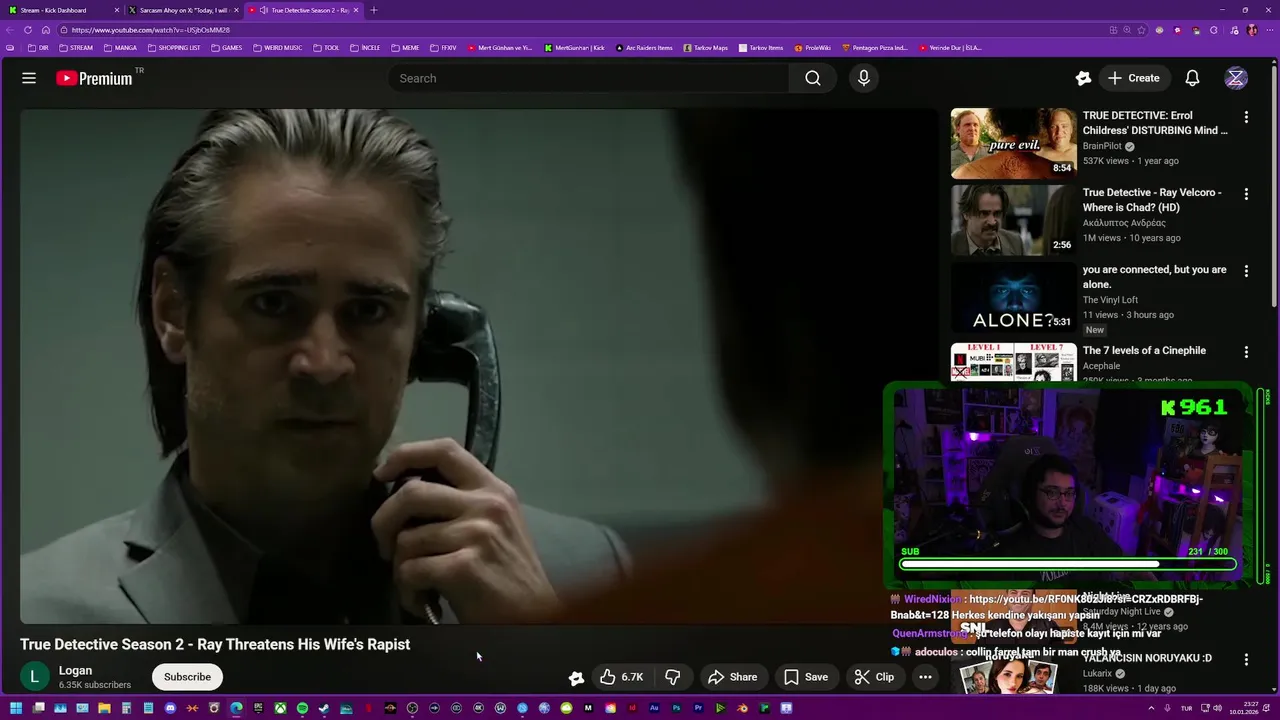
Task: Click the magnifier search button
Action: 813,78
